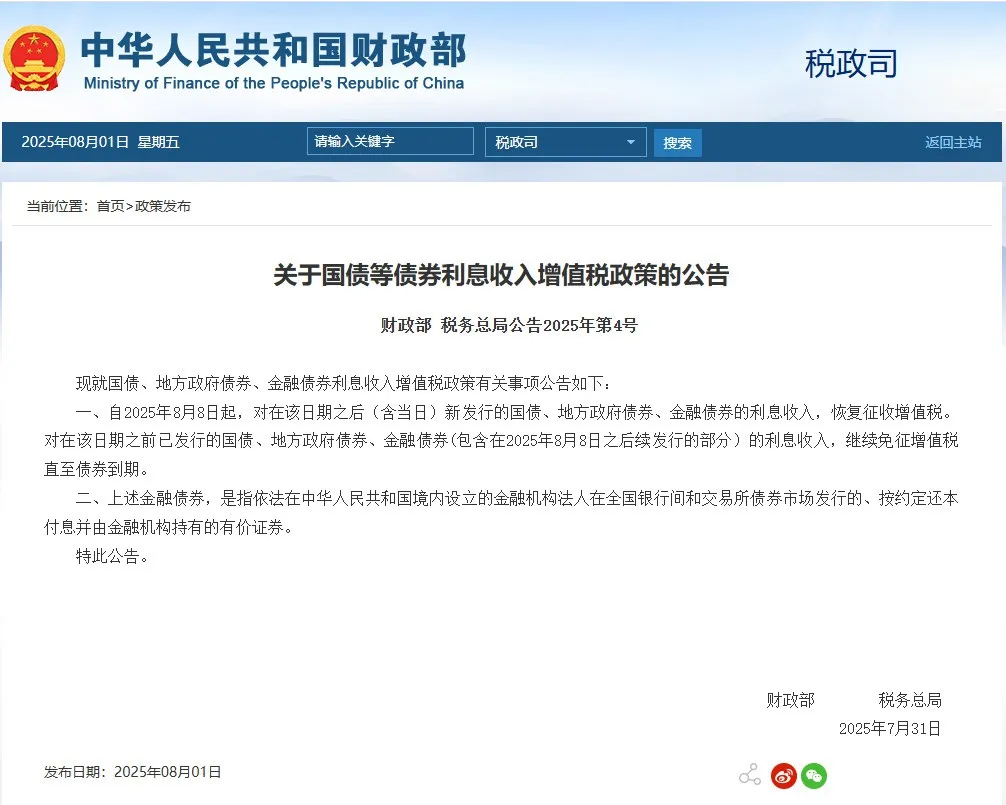The width and height of the screenshot is (1006, 805).
Task: Click the green WeChat circle icon
Action: pos(814,775)
